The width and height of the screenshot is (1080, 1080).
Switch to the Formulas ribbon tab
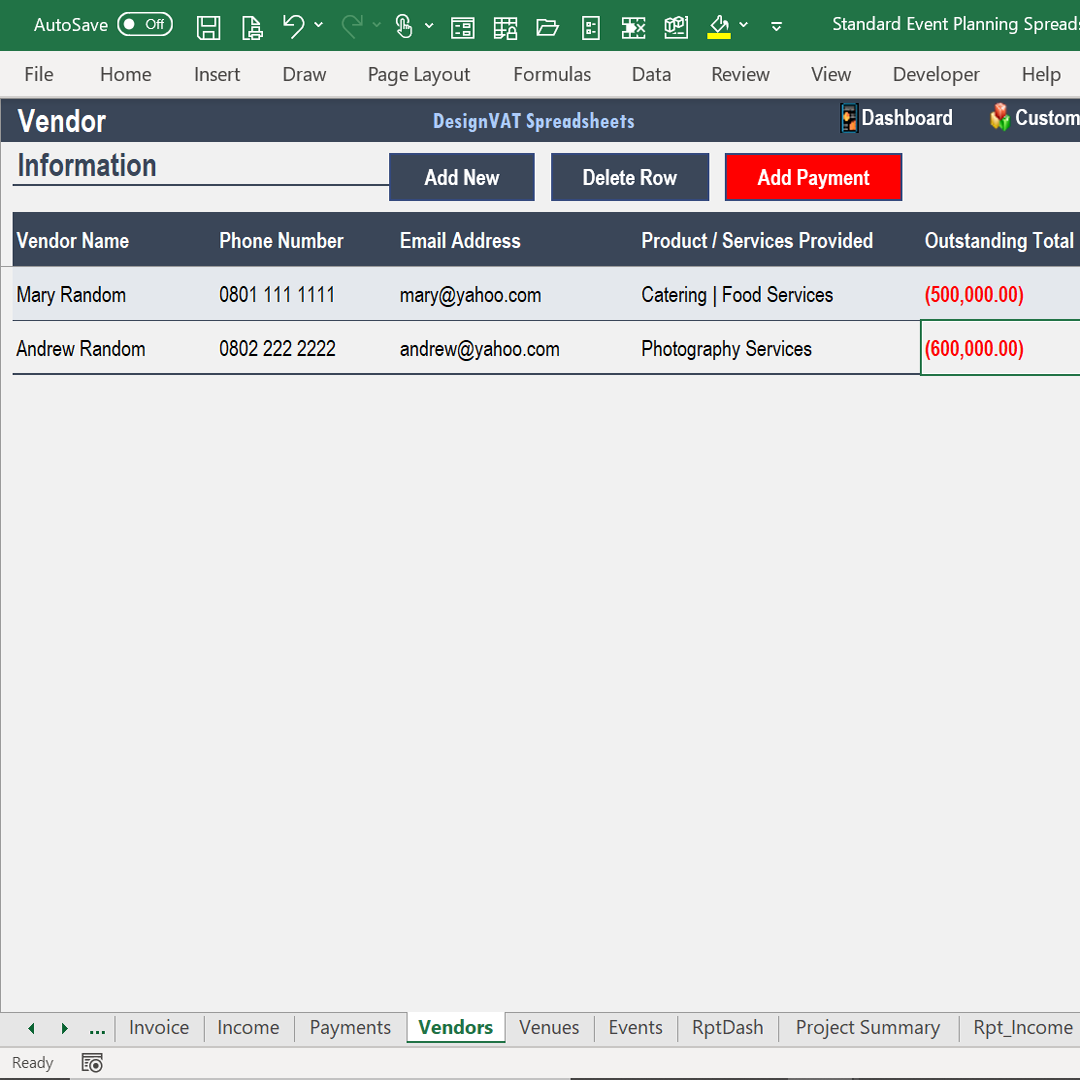click(x=551, y=74)
